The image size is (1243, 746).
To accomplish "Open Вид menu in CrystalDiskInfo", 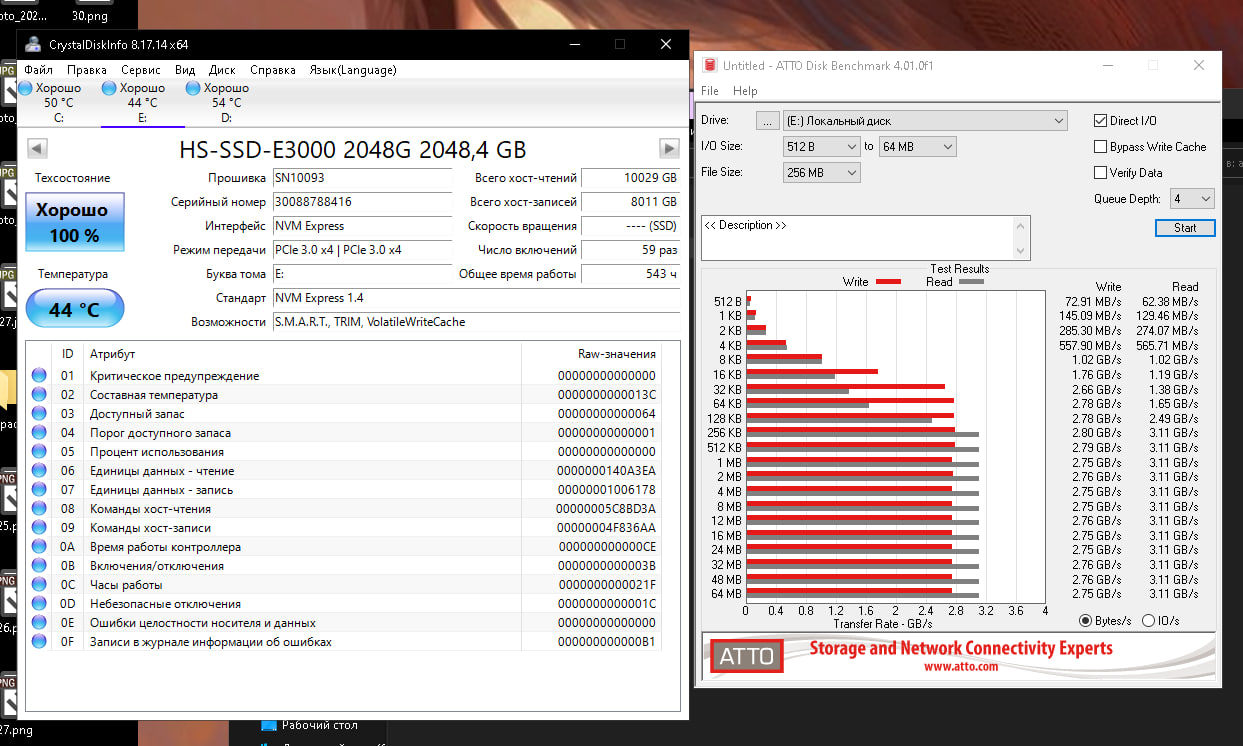I will click(x=185, y=70).
